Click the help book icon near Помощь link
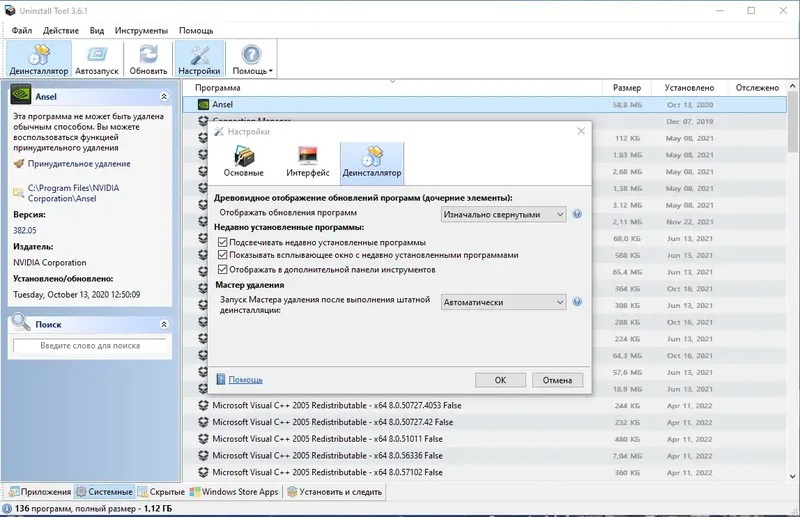The width and height of the screenshot is (800, 517). click(x=221, y=379)
